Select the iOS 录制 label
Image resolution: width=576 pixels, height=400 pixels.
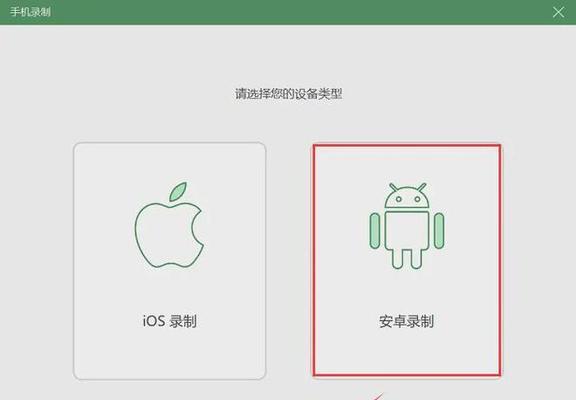170,321
